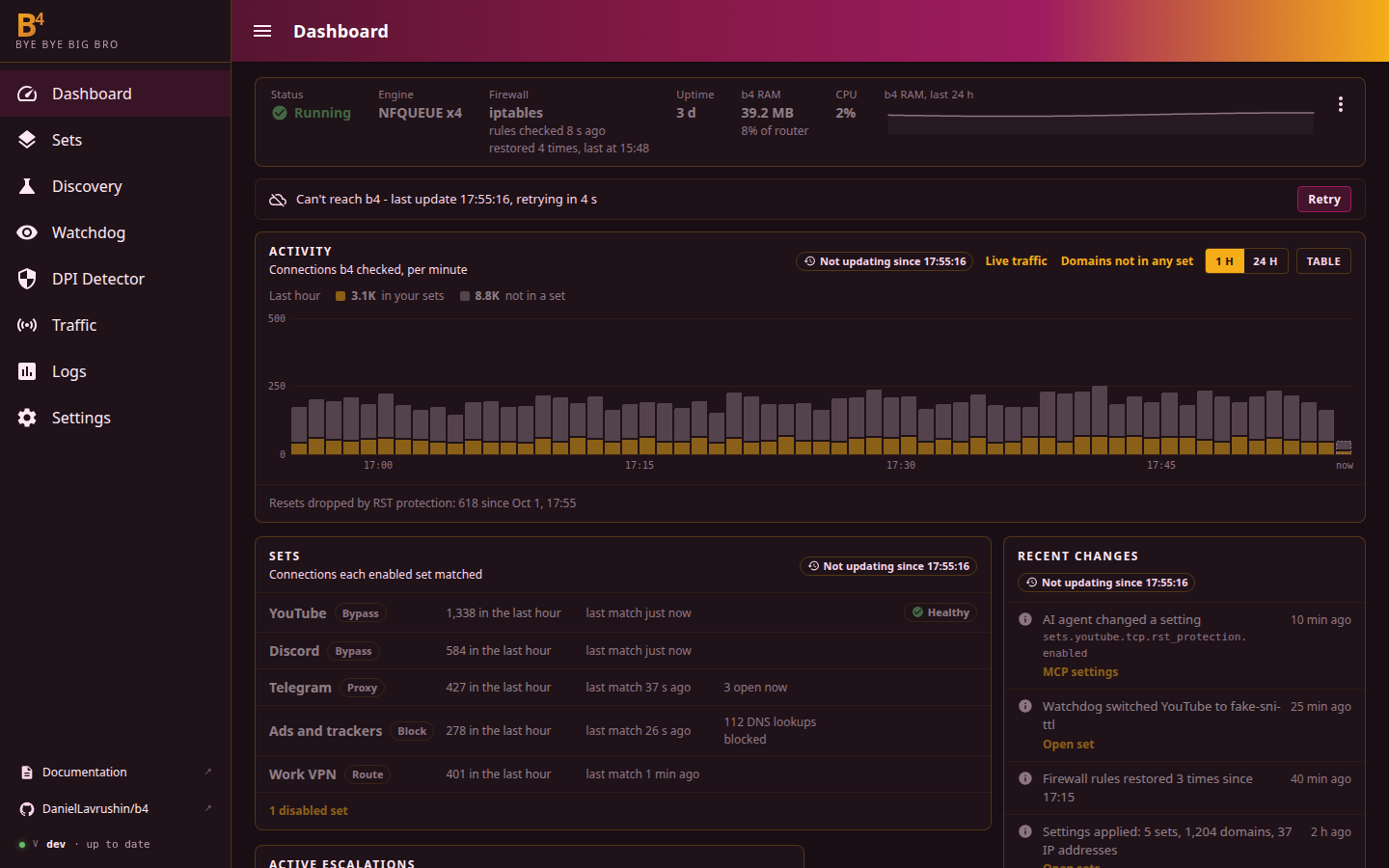The image size is (1389, 868).
Task: Click the Watchdog eye icon
Action: [27, 232]
